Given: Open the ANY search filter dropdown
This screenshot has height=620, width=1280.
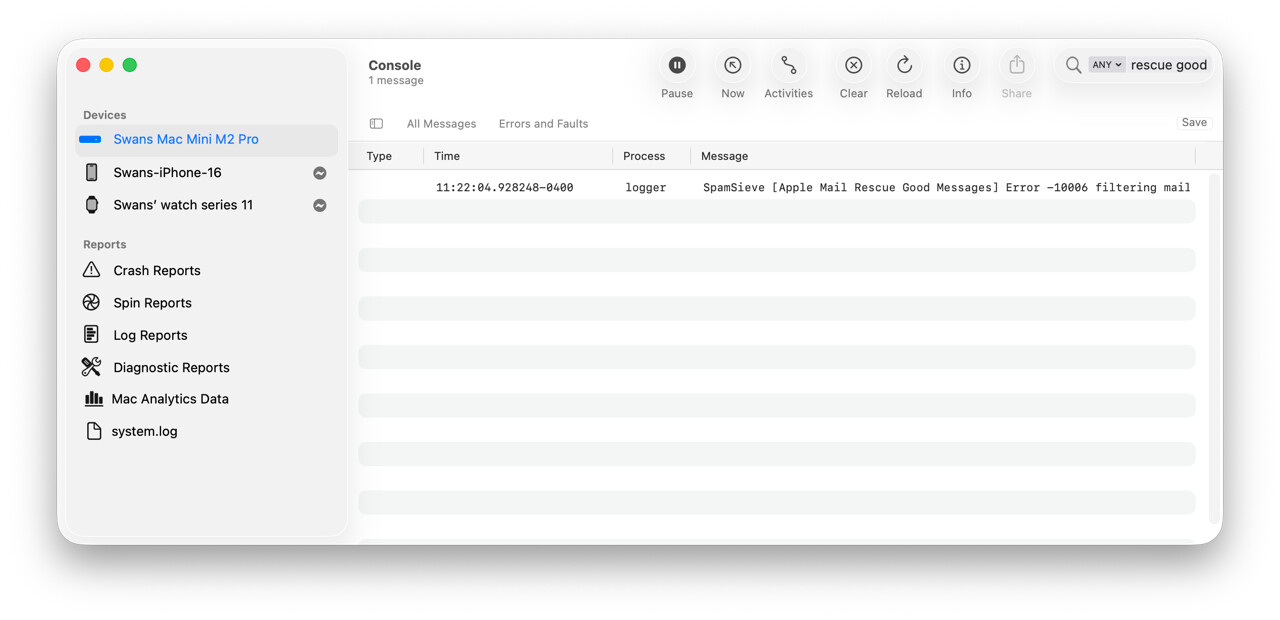Looking at the screenshot, I should (x=1106, y=65).
